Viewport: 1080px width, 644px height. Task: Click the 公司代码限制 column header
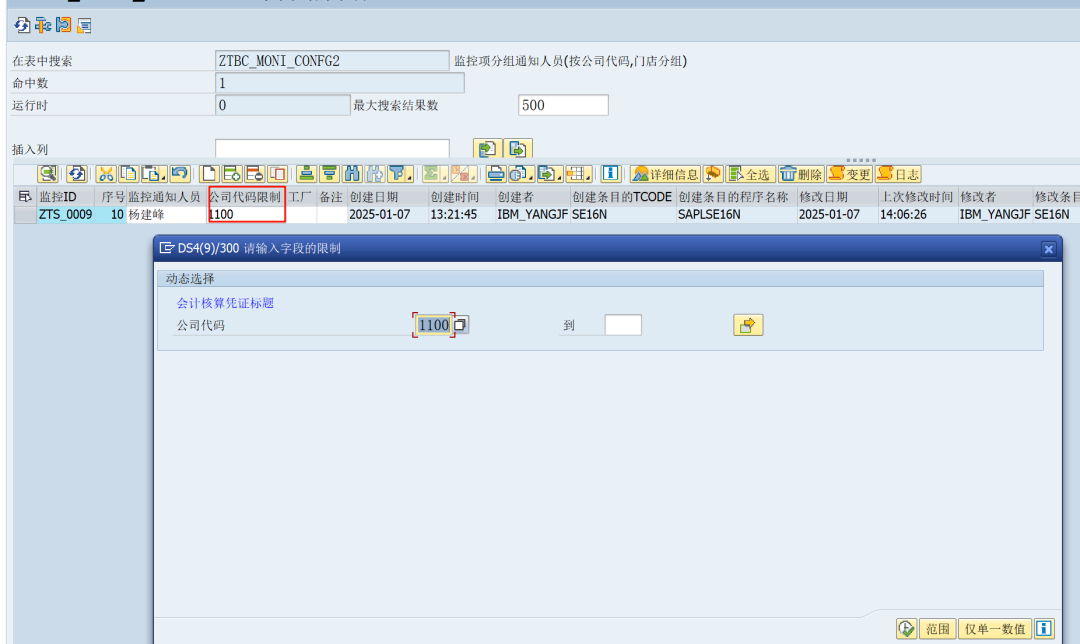point(247,197)
